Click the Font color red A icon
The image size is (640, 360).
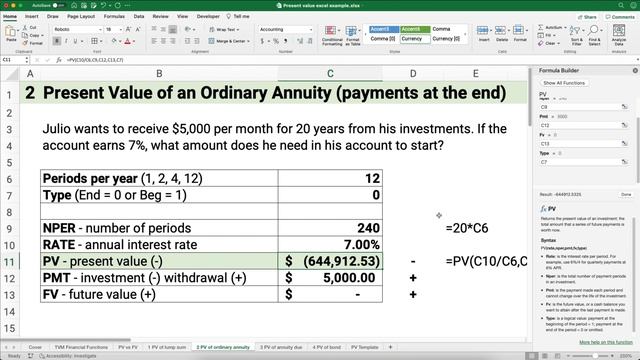point(127,41)
